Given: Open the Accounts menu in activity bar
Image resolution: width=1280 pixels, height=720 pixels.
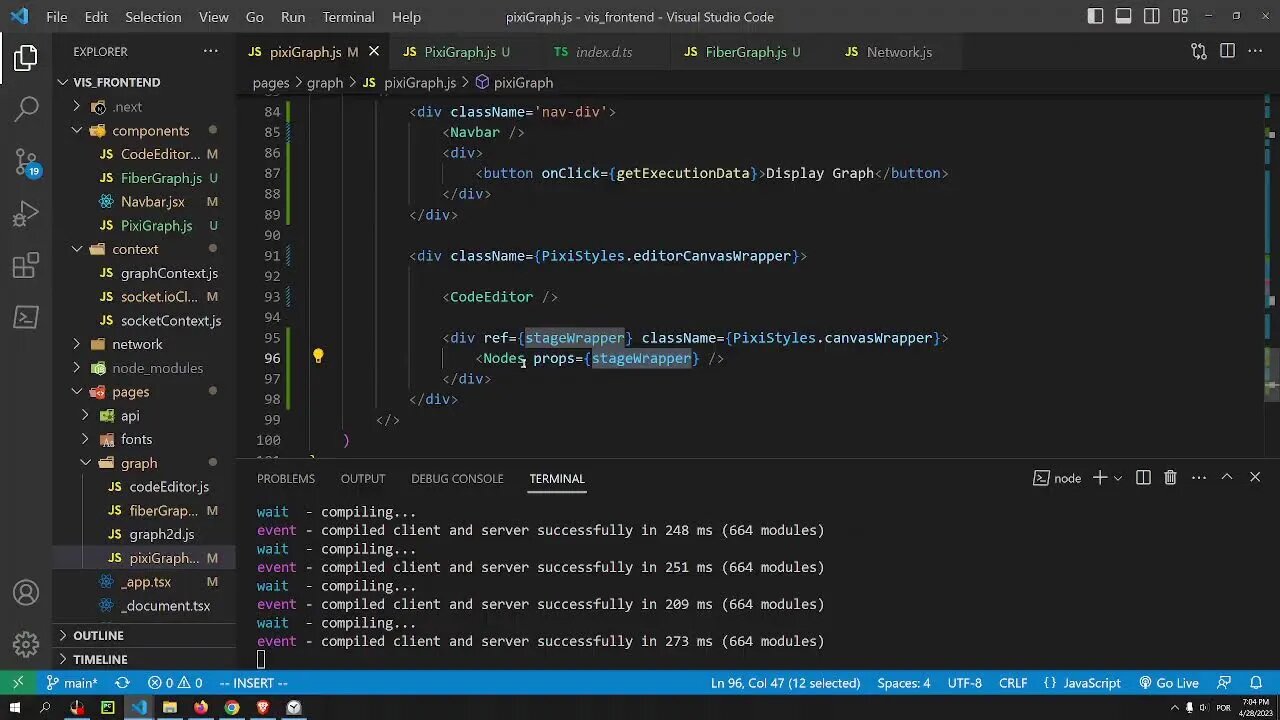Looking at the screenshot, I should [x=26, y=593].
